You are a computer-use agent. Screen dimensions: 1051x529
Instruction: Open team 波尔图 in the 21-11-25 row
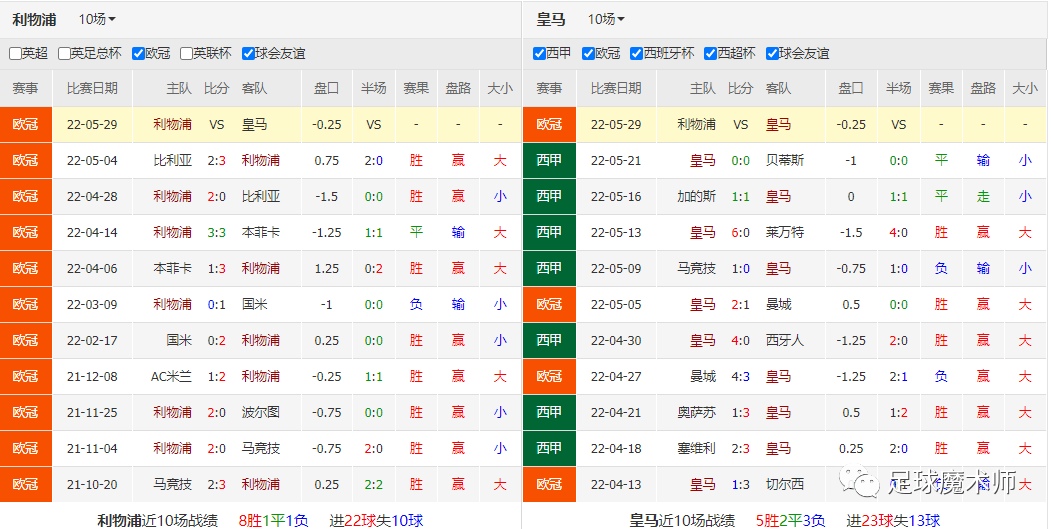click(x=261, y=412)
